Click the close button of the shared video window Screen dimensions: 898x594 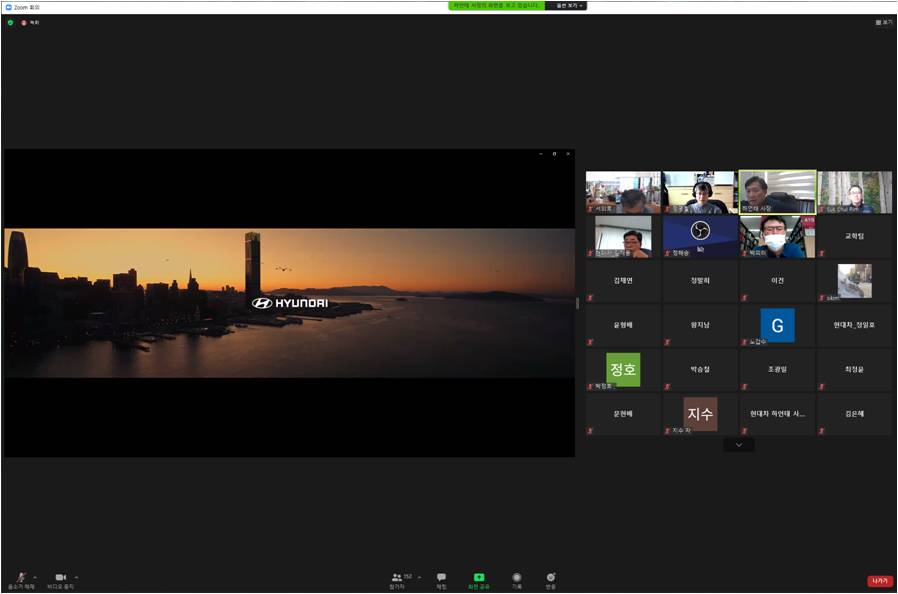tap(568, 154)
